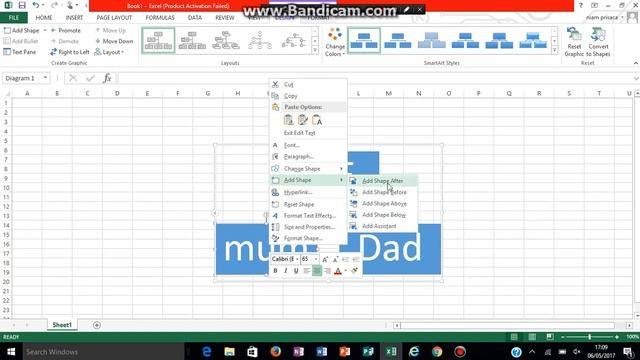This screenshot has width=640, height=360.
Task: Choose Hyperlink... from context menu
Action: pos(308,192)
